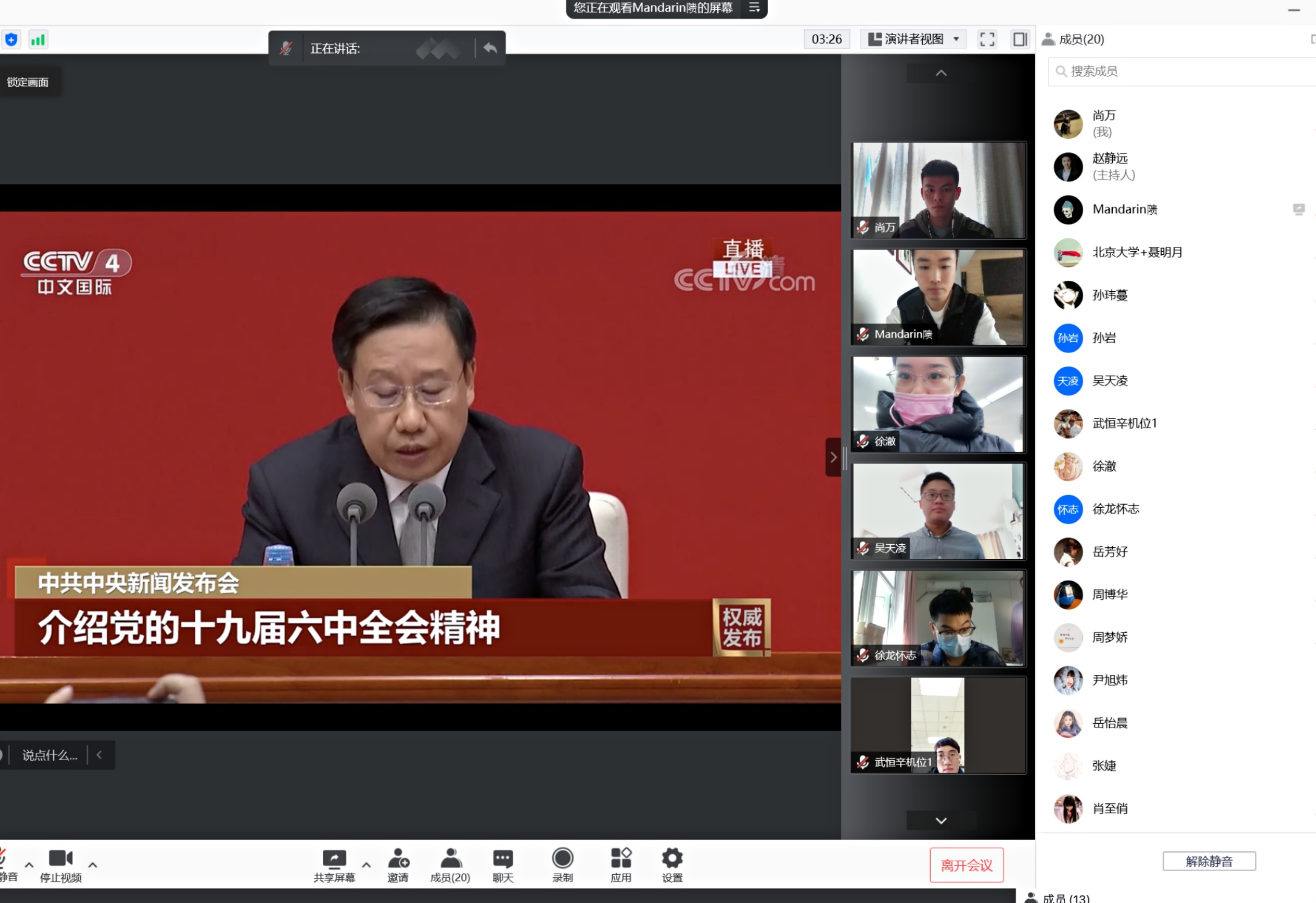
Task: Click the unmute 解除静音 button
Action: point(1208,861)
